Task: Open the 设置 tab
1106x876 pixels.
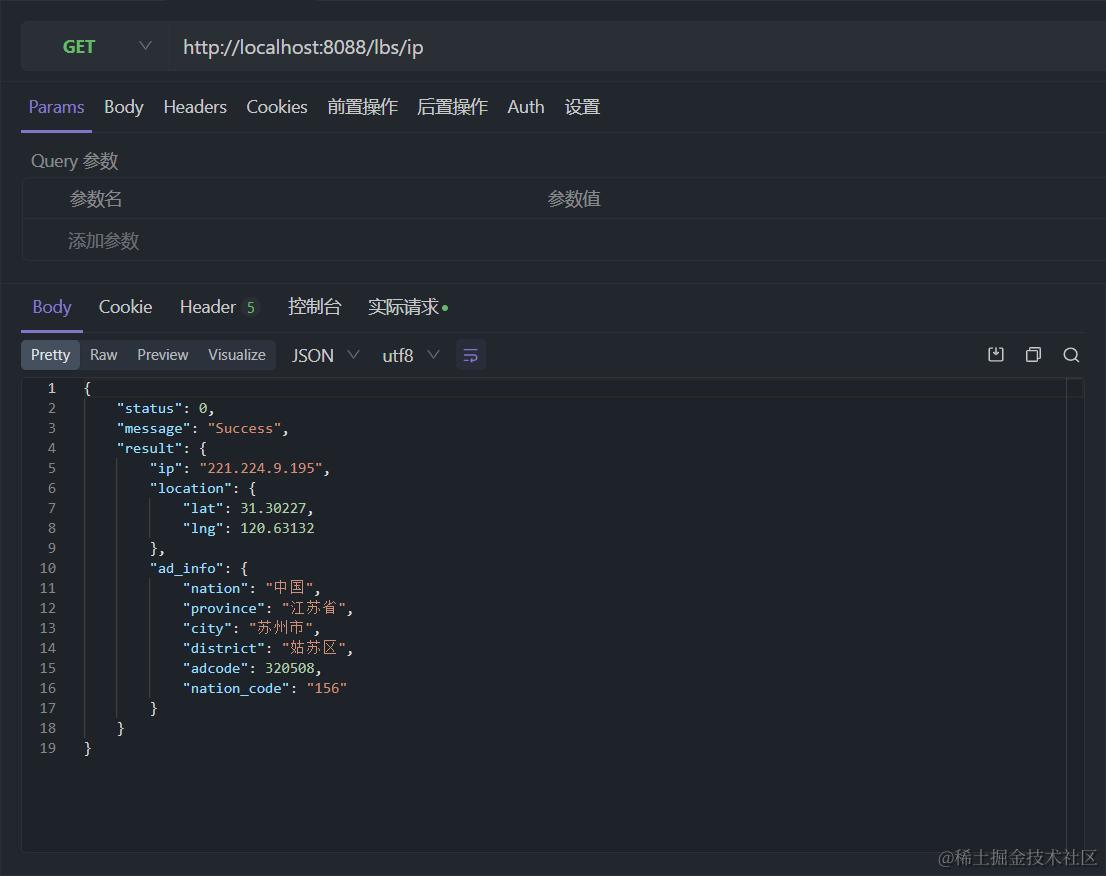Action: (582, 107)
